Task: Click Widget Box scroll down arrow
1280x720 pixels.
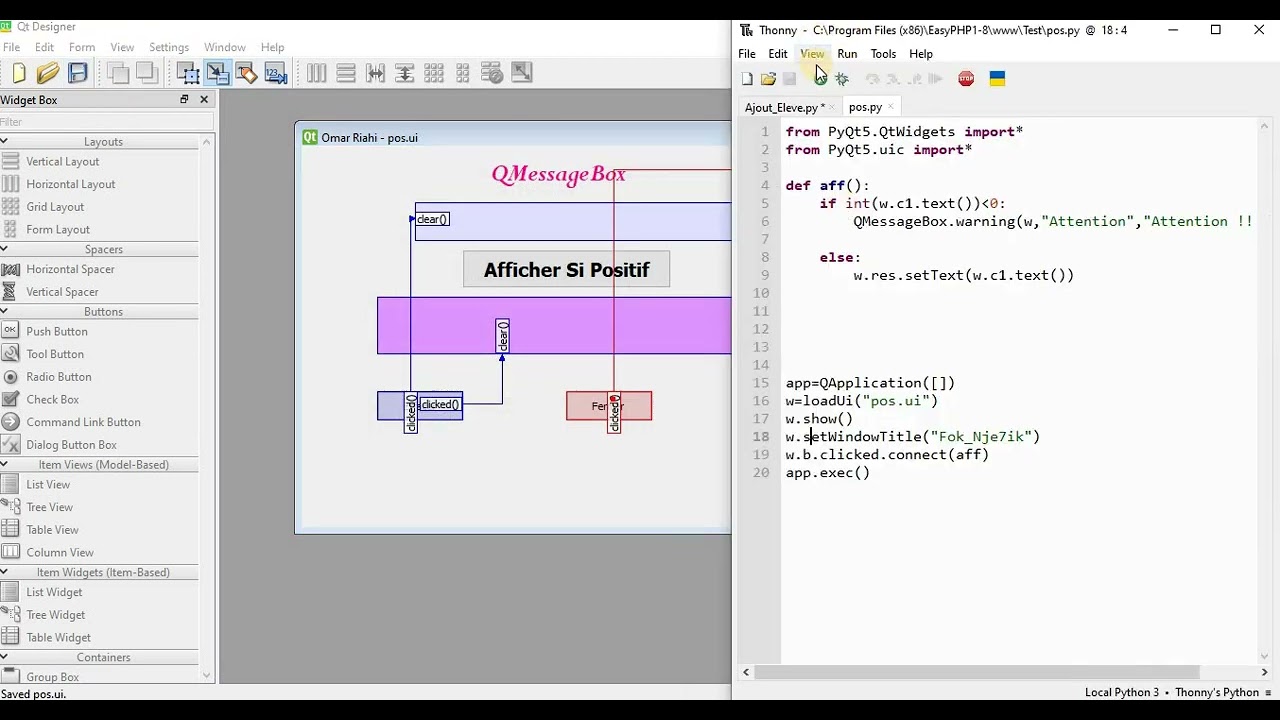Action: (208, 676)
